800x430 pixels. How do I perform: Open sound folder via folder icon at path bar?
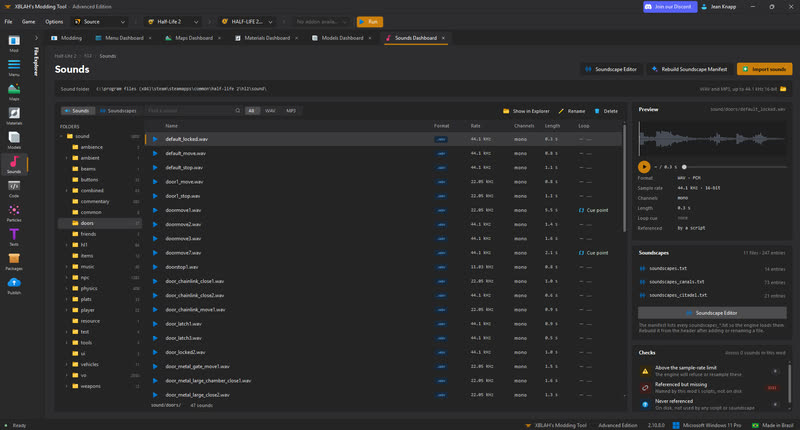coord(783,89)
